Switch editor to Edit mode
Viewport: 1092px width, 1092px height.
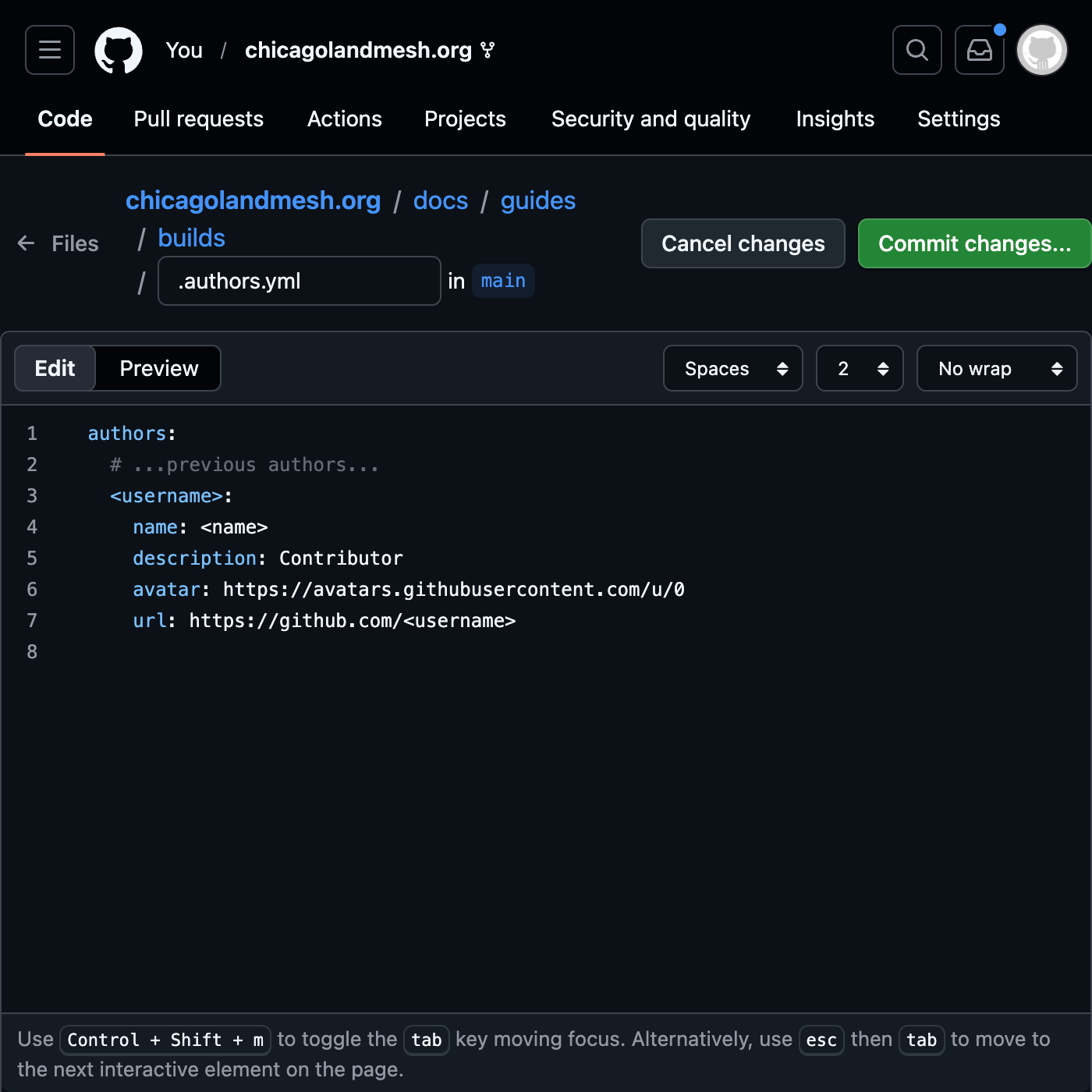tap(55, 368)
